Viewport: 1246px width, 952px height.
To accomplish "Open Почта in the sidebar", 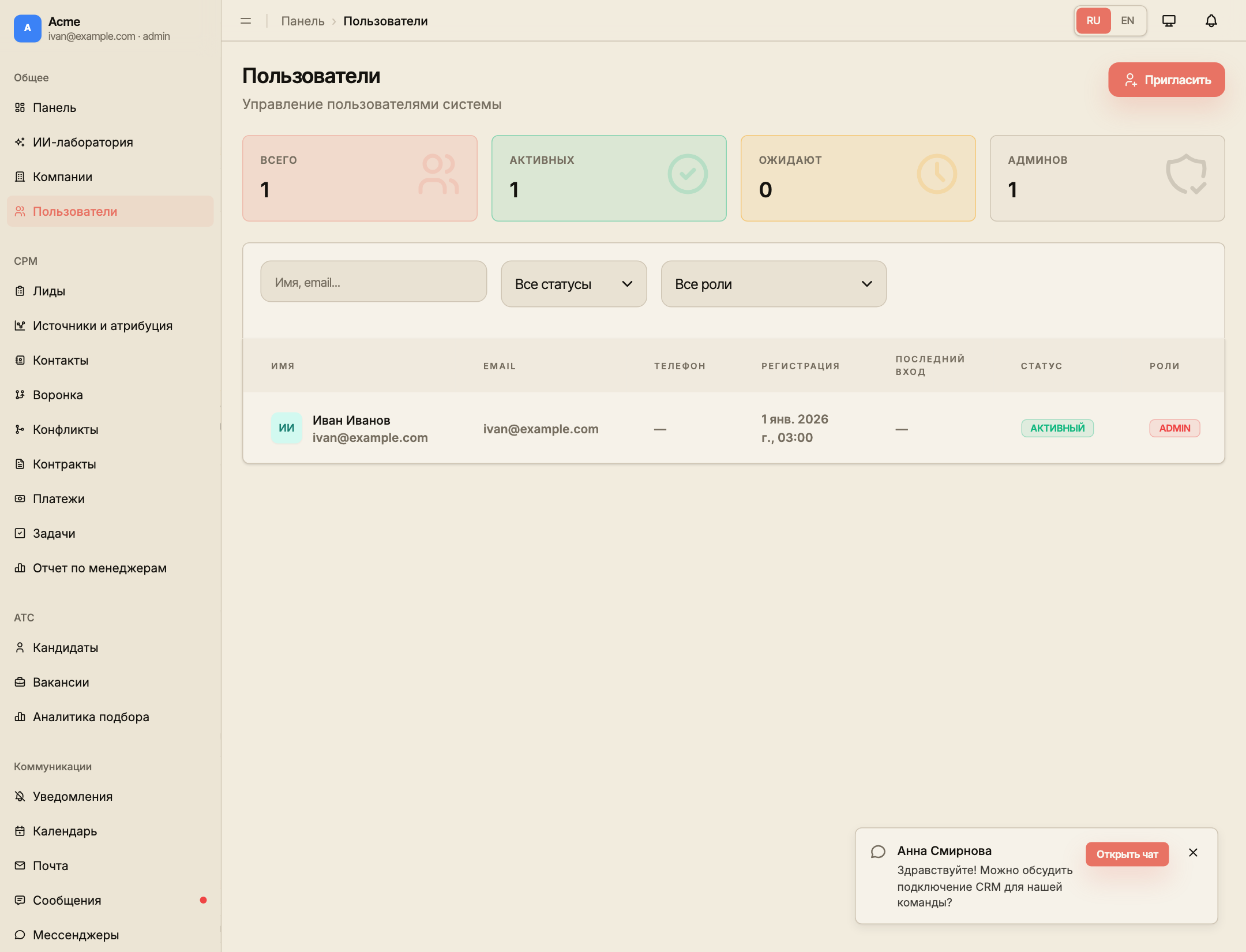I will click(x=110, y=865).
